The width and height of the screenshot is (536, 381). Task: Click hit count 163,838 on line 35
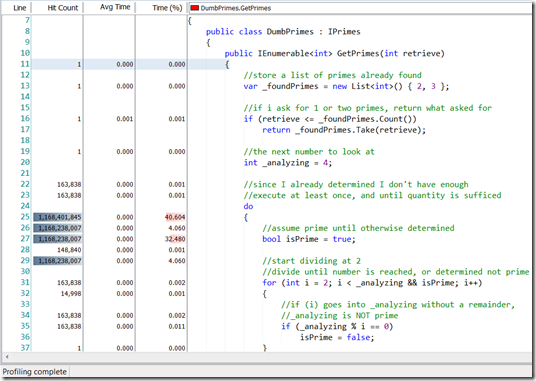(x=69, y=327)
